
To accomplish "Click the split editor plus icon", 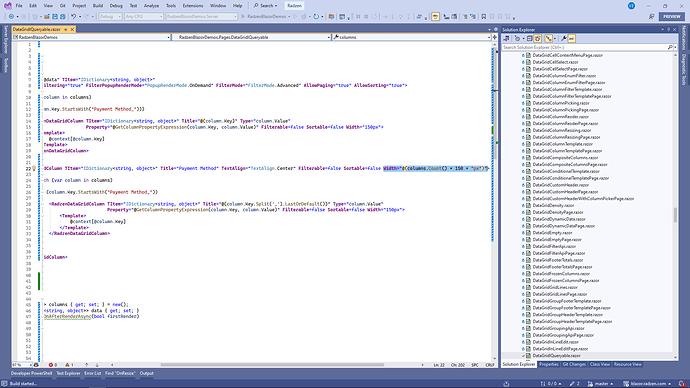I will coord(495,37).
